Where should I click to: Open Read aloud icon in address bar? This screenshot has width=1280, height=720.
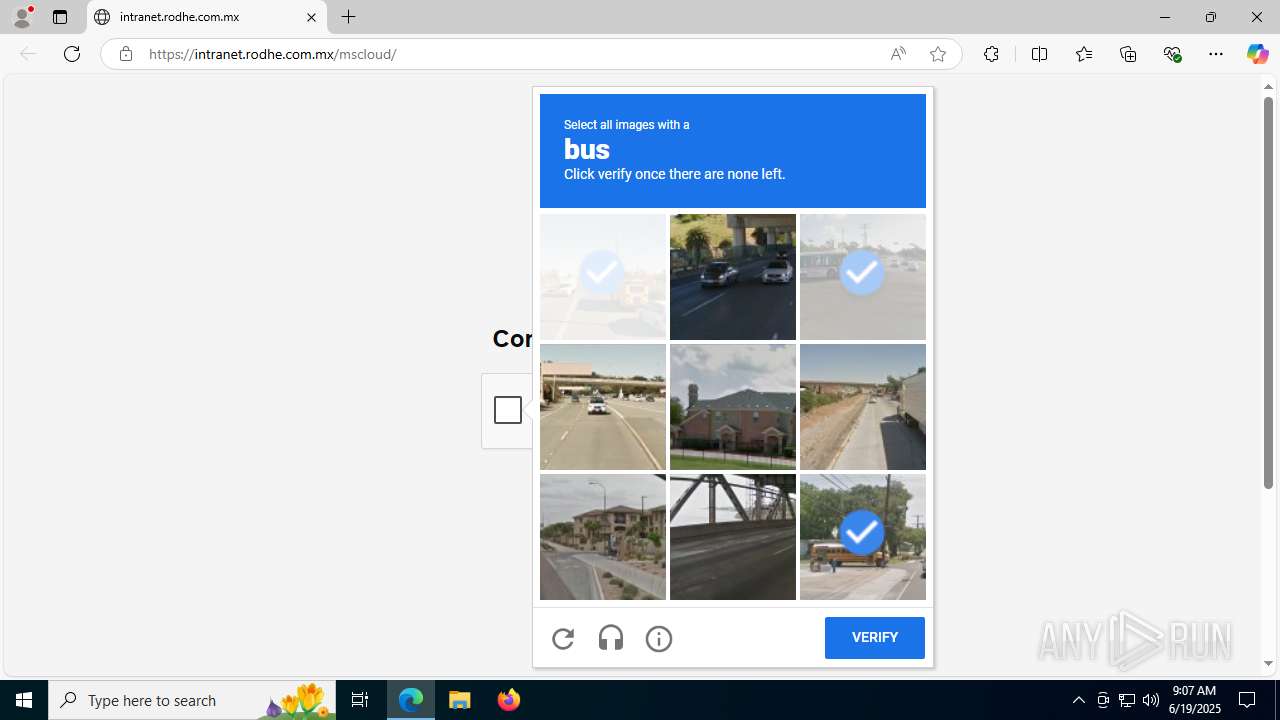(x=898, y=54)
